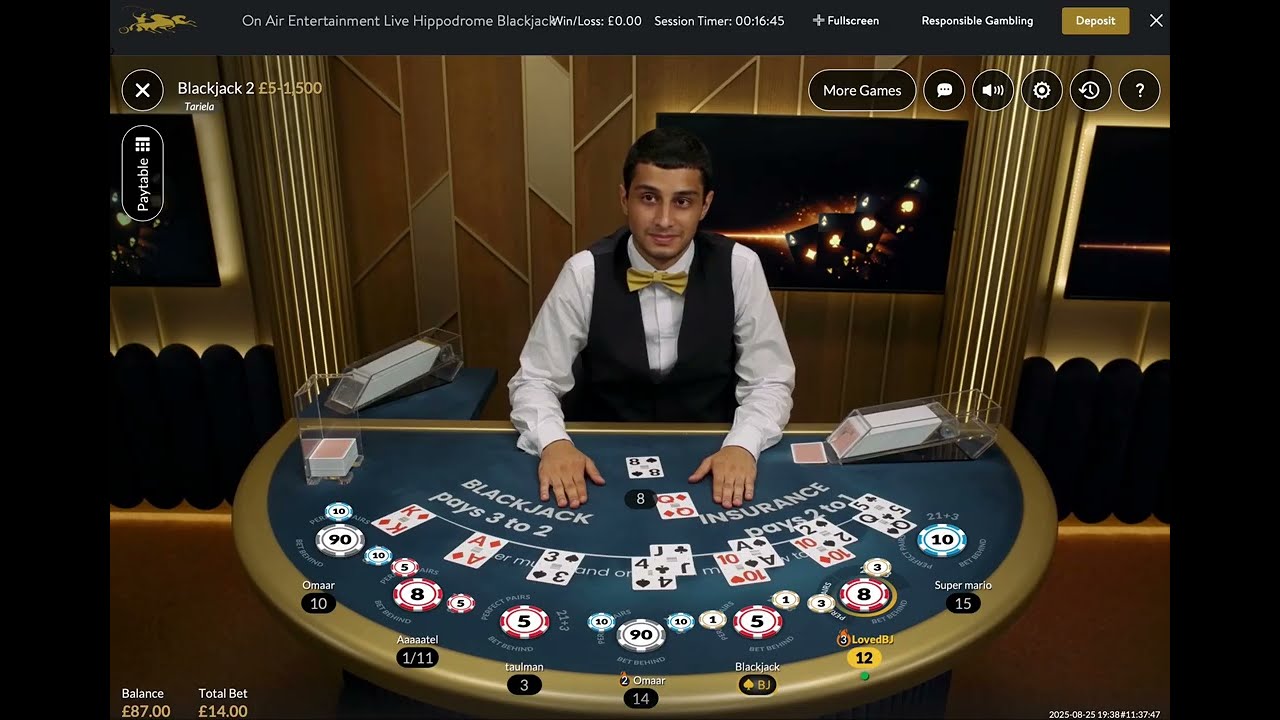The width and height of the screenshot is (1280, 720).
Task: Toggle Fullscreen mode
Action: tap(846, 21)
